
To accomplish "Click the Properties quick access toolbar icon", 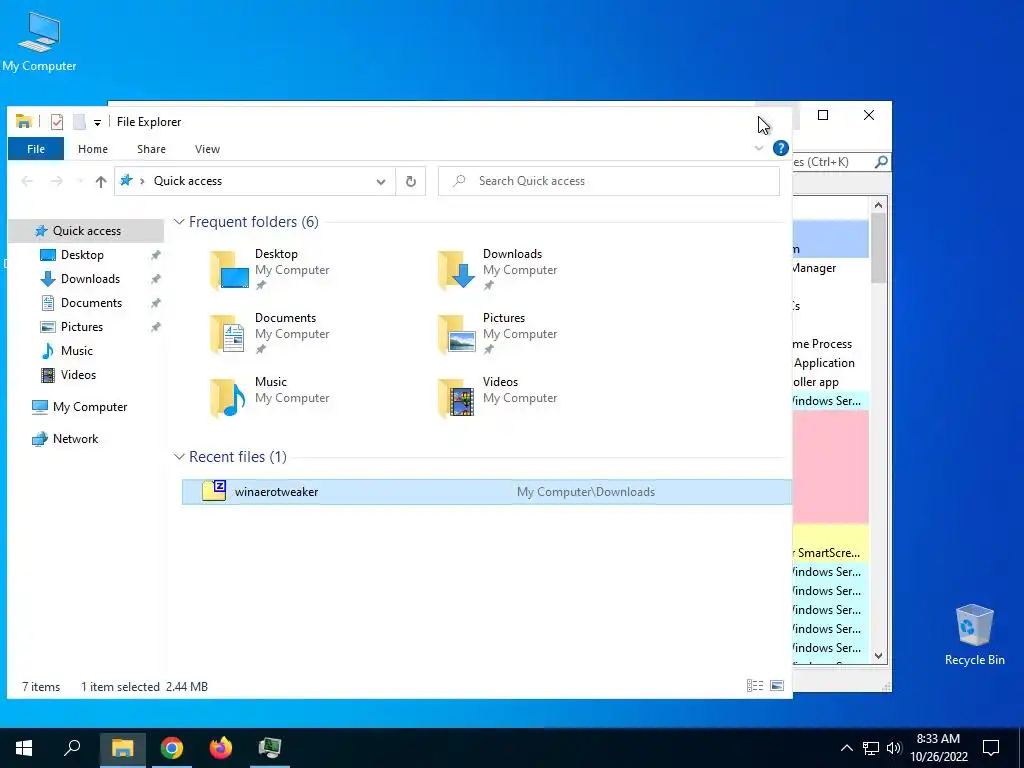I will point(57,121).
